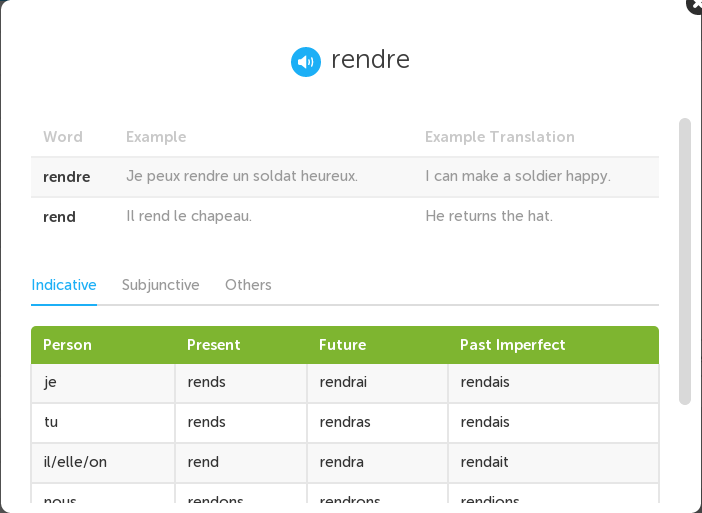Click the 'il/elle/on' person row

click(x=76, y=462)
